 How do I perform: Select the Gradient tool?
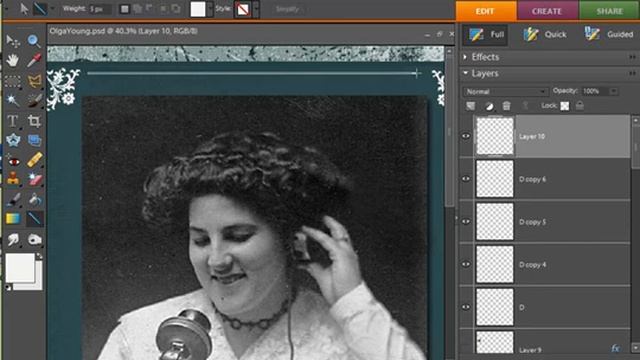(x=13, y=218)
